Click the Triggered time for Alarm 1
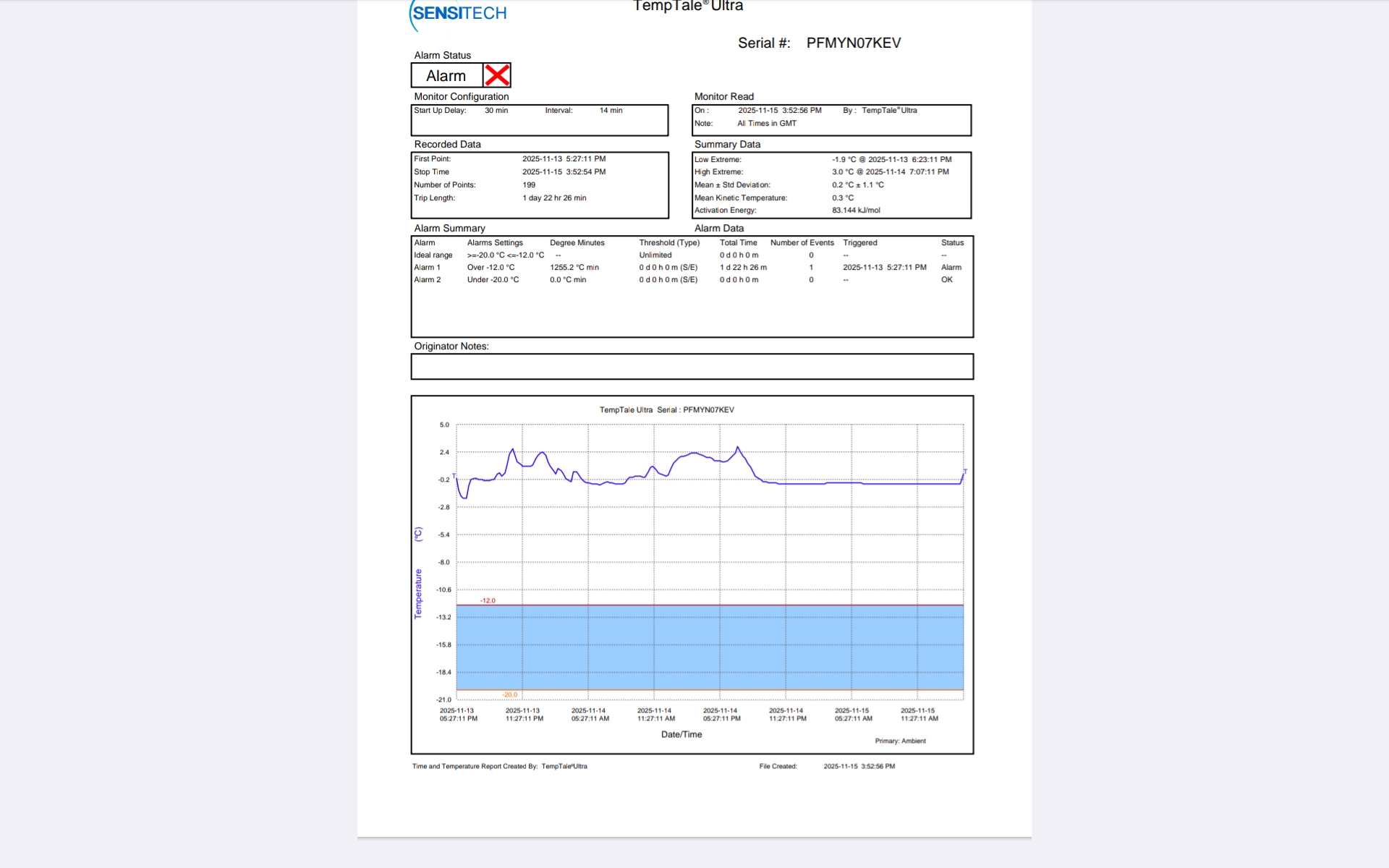Image resolution: width=1389 pixels, height=868 pixels. [x=884, y=268]
